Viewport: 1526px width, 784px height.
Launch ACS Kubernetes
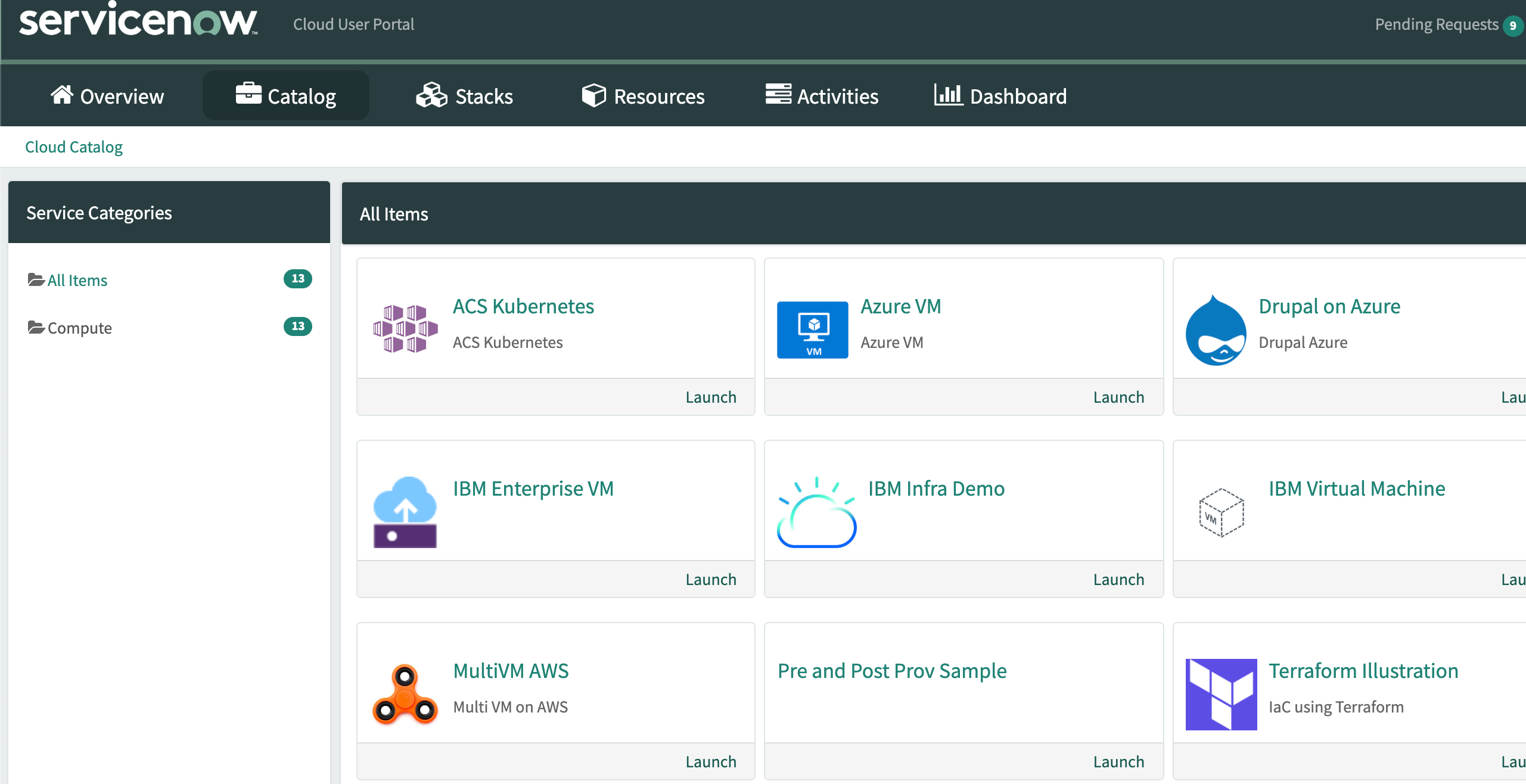(x=711, y=397)
